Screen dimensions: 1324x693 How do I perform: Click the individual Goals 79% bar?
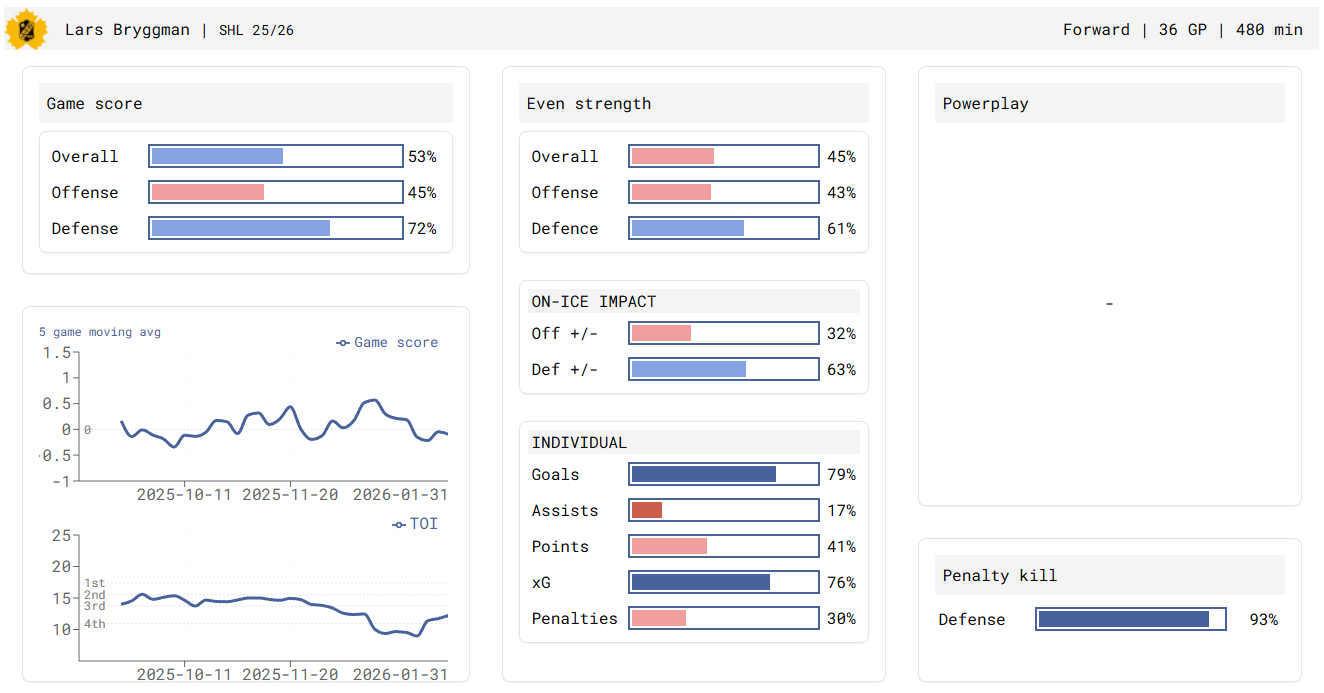click(x=723, y=474)
